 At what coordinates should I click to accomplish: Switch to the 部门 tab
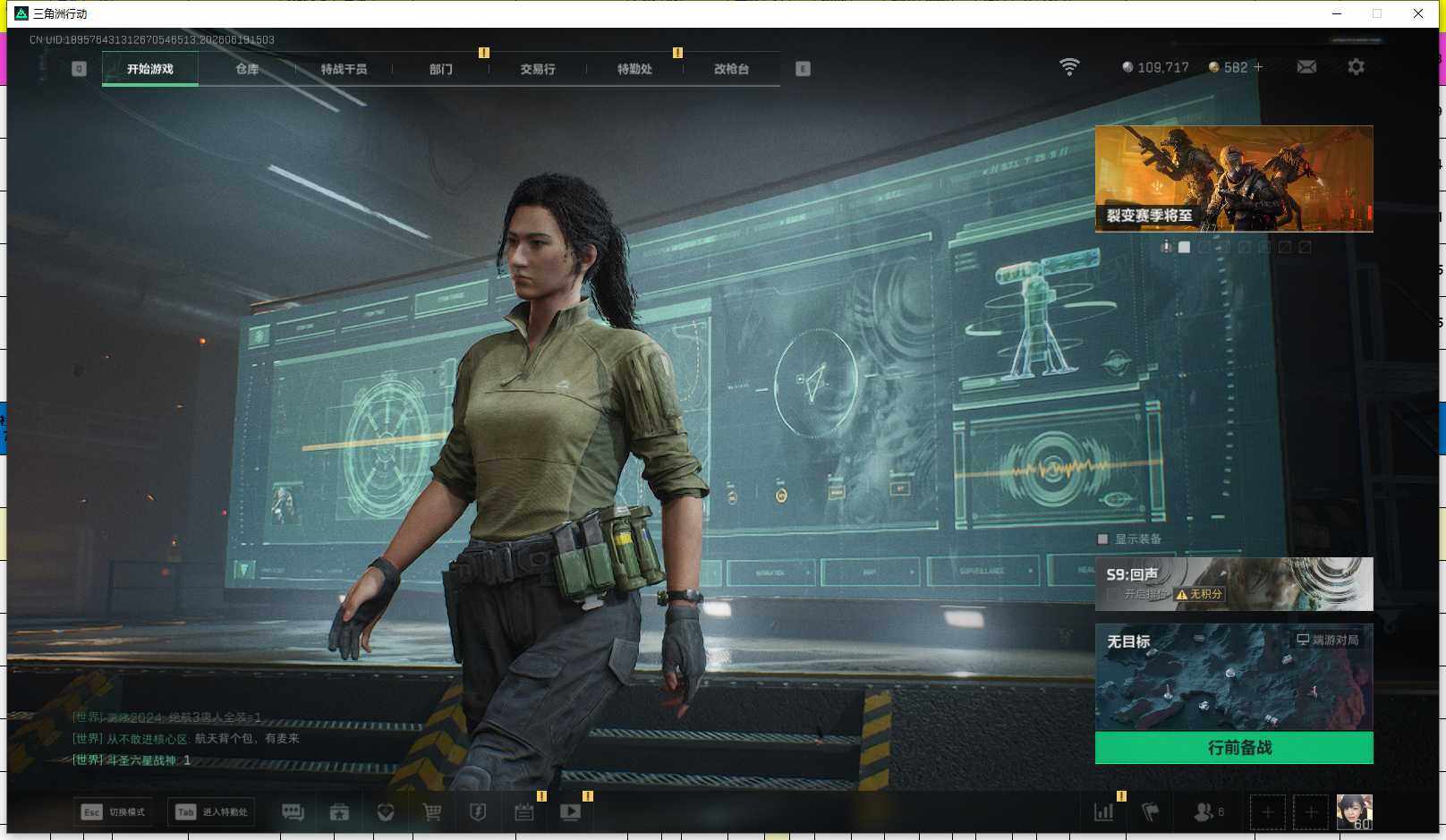[x=440, y=69]
